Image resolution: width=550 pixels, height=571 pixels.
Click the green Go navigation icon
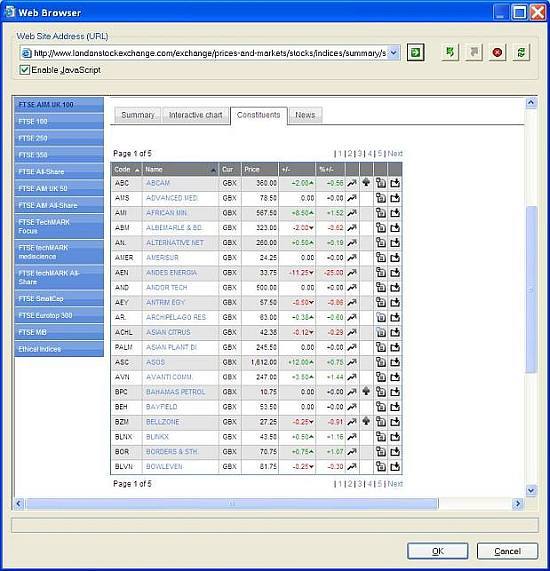click(416, 53)
